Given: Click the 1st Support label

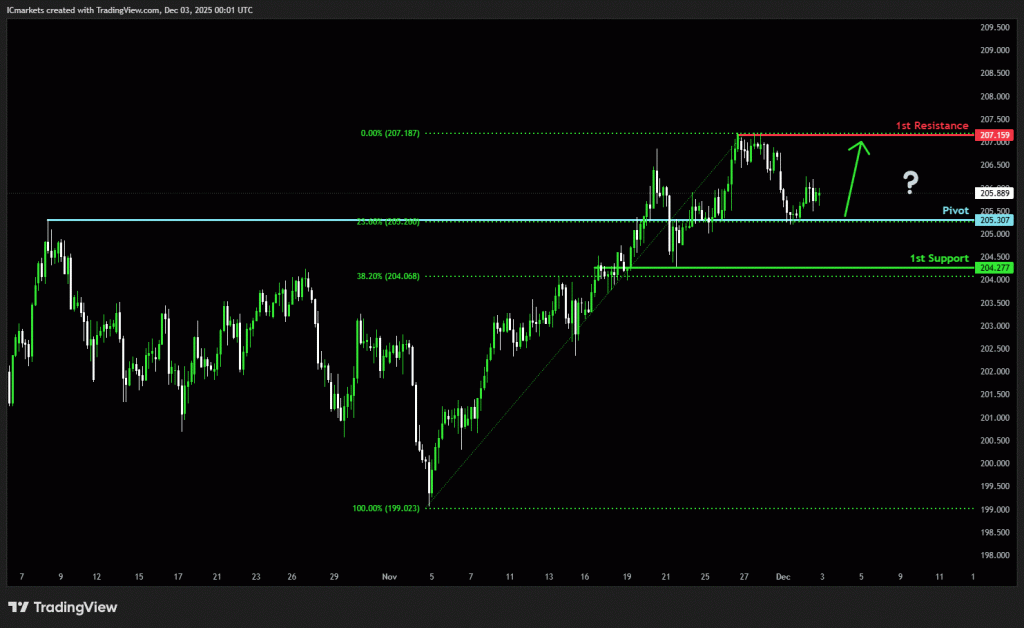Looking at the screenshot, I should click(938, 258).
